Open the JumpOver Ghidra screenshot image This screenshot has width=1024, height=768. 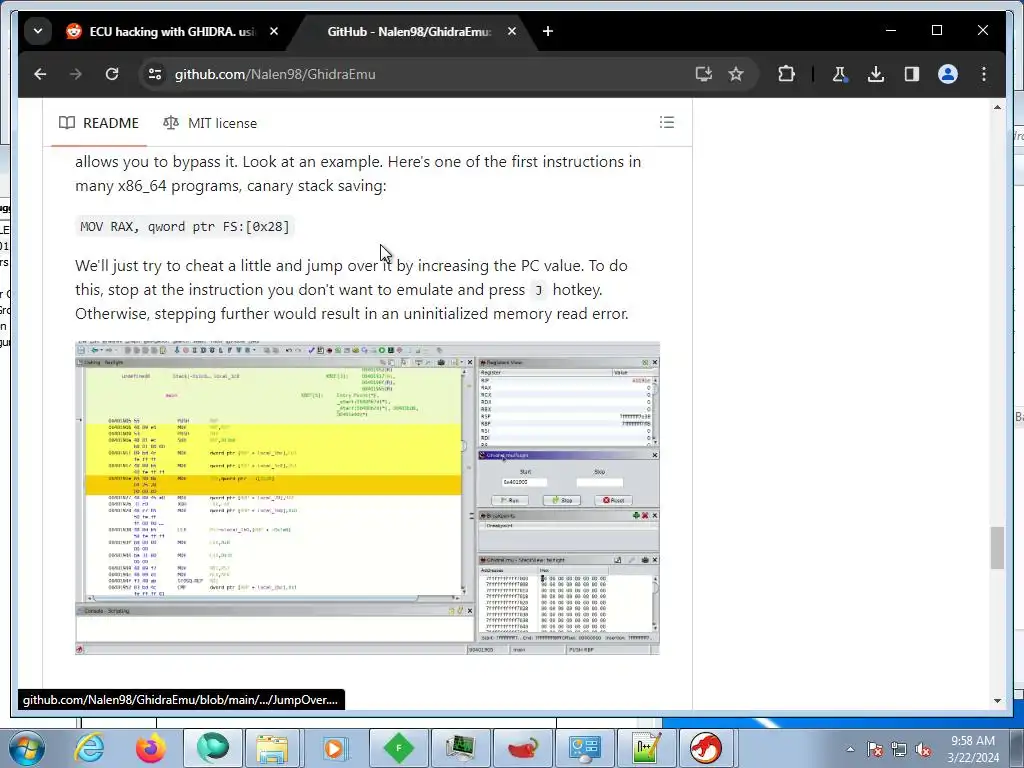(367, 498)
